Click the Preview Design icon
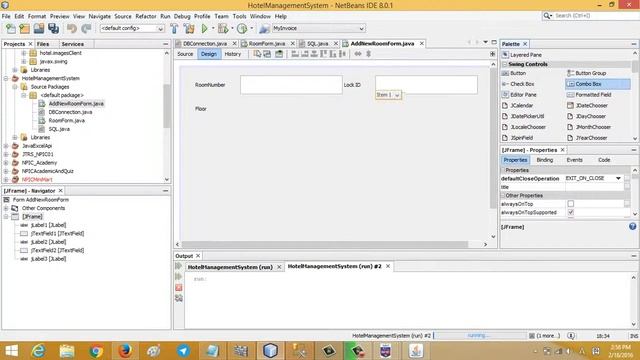Image resolution: width=640 pixels, height=360 pixels. pyautogui.click(x=279, y=54)
